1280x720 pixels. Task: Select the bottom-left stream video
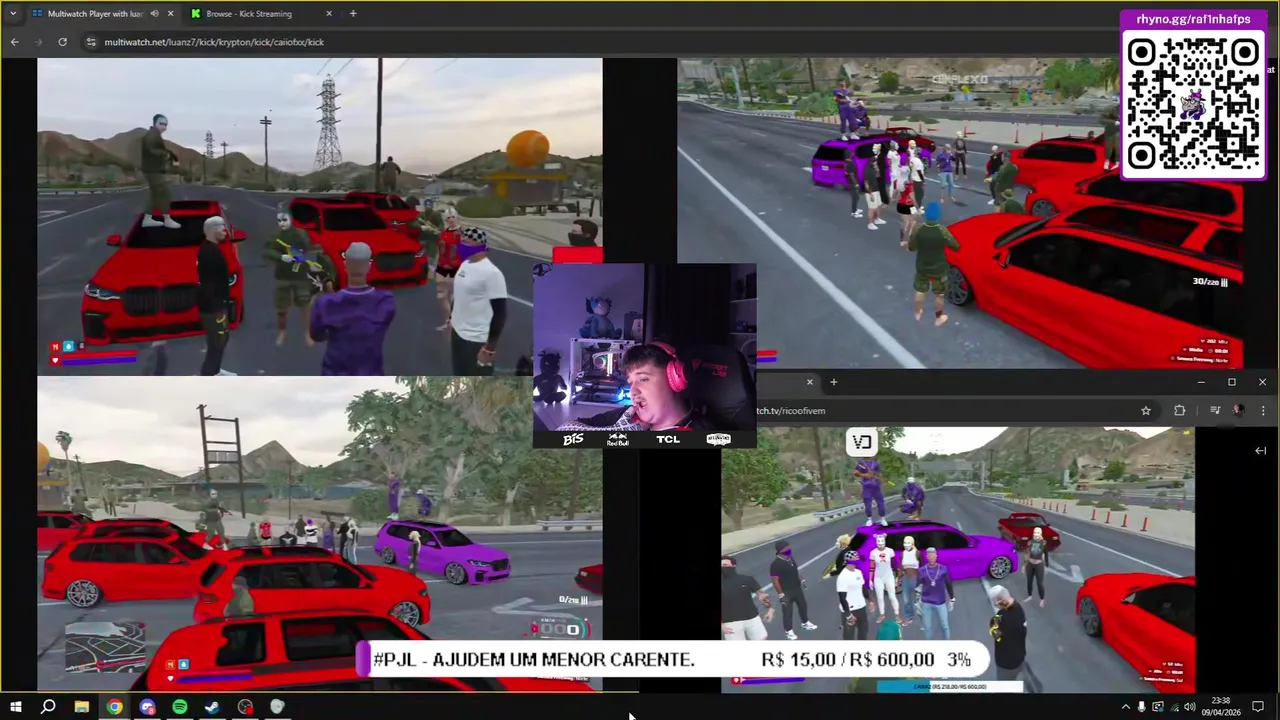tap(320, 533)
